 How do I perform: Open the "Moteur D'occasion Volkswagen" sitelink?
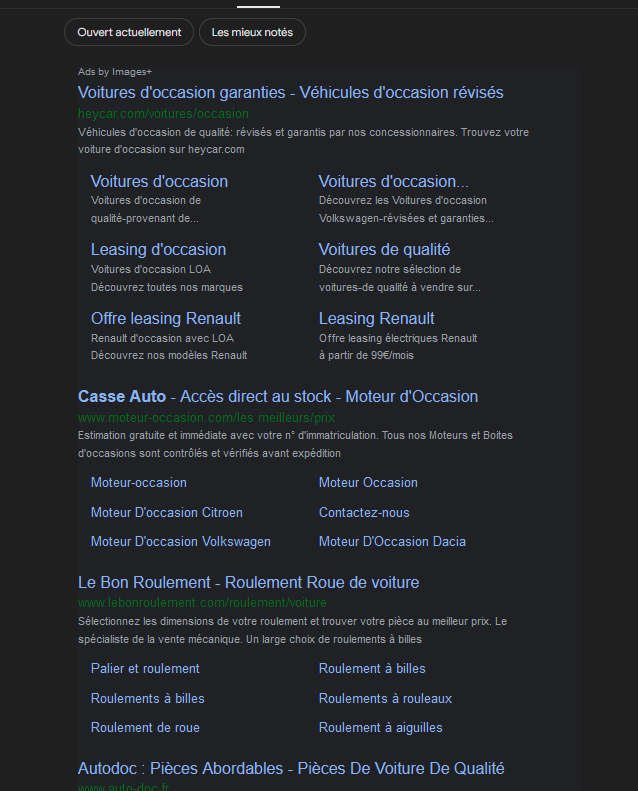point(180,541)
